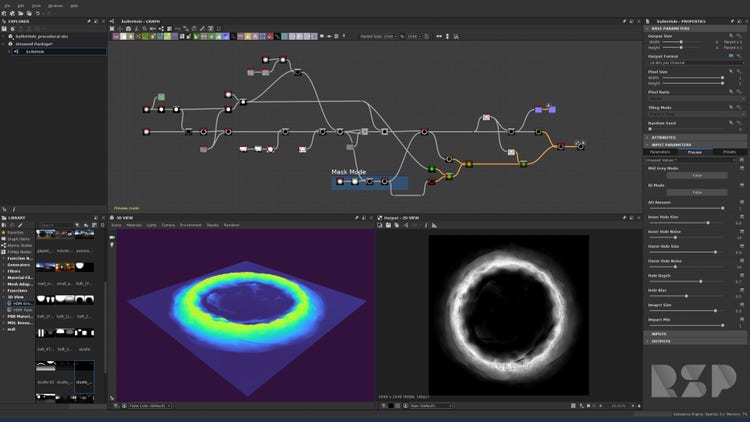Open the Lights menu in 3D View
Image resolution: width=750 pixels, height=422 pixels.
[x=151, y=225]
